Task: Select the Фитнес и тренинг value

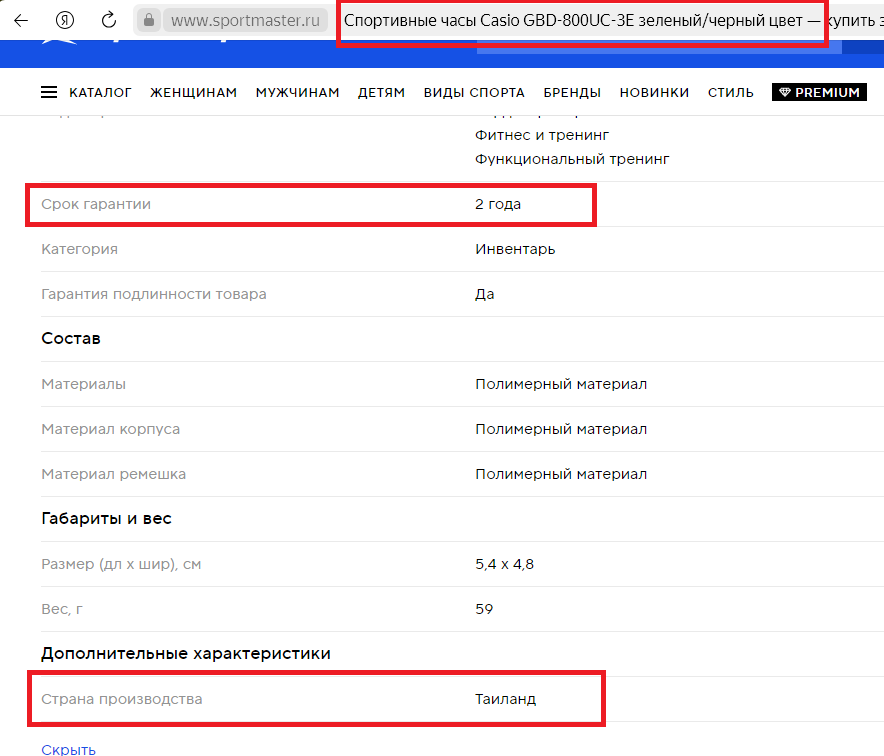Action: [542, 136]
